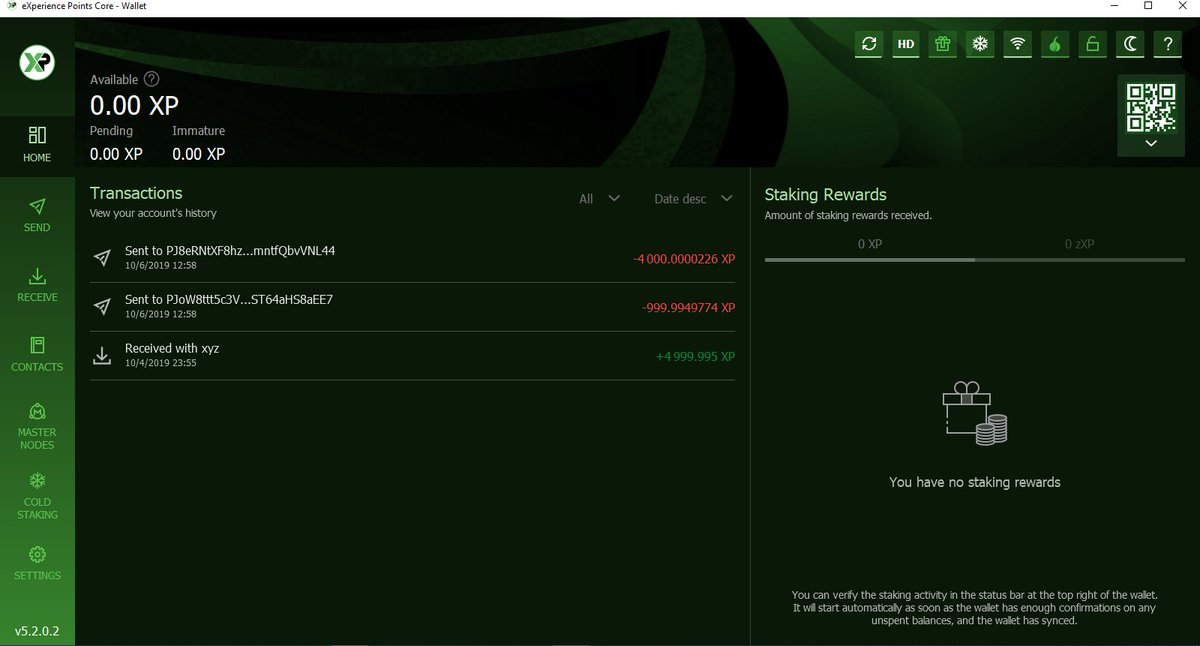This screenshot has height=646, width=1200.
Task: Select the transaction sent to PJ8eRNtXF8hz
Action: (x=412, y=258)
